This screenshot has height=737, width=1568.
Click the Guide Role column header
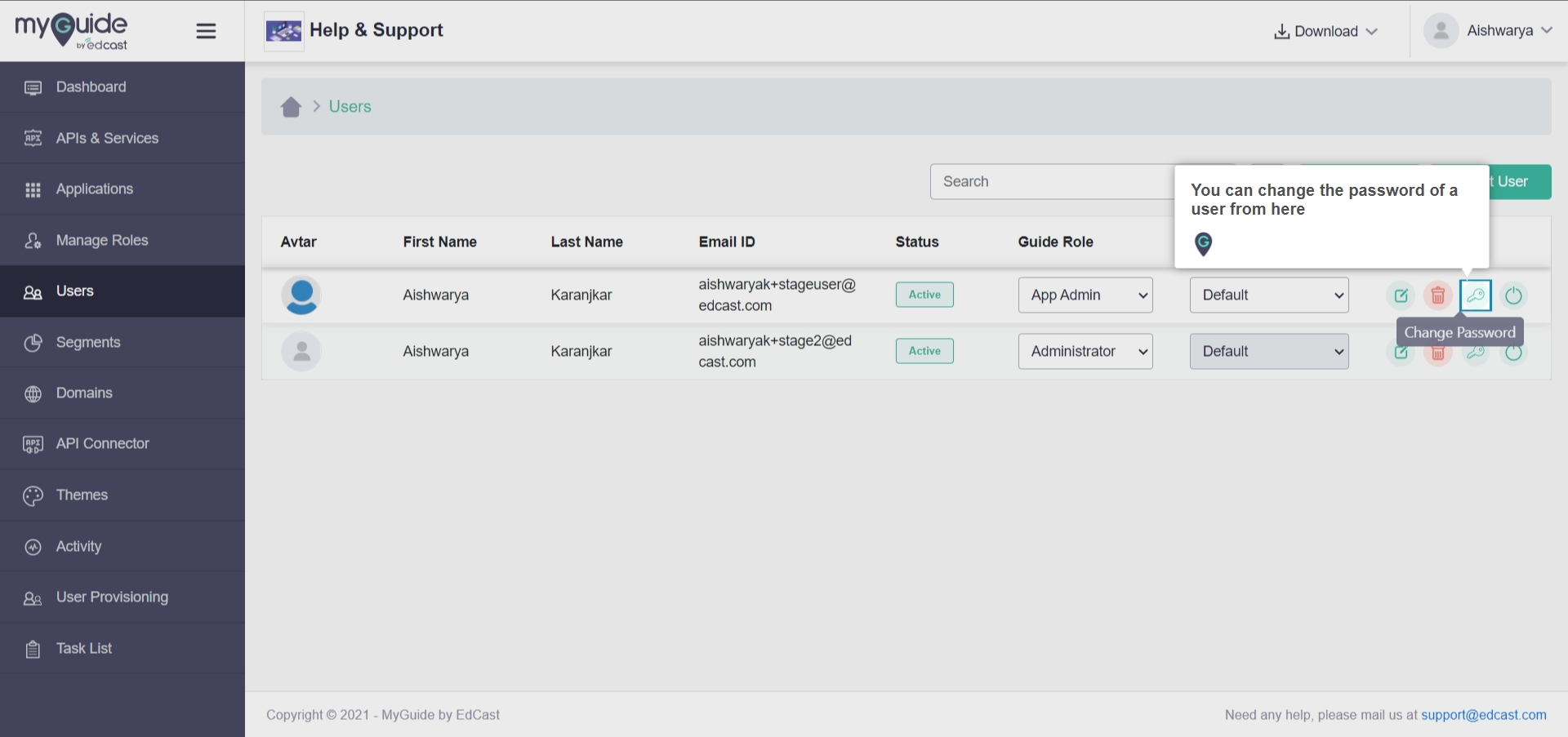click(1055, 242)
